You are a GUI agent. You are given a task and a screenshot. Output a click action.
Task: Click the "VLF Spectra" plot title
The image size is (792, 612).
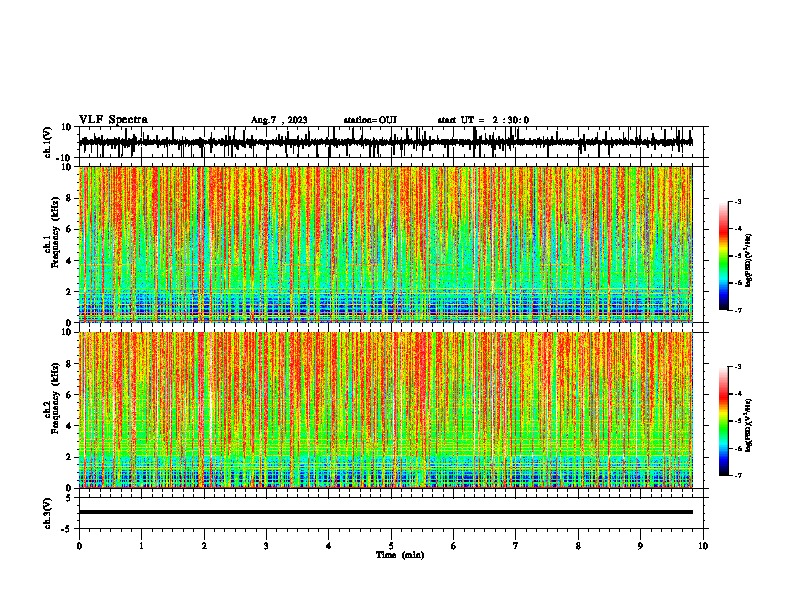tap(113, 119)
